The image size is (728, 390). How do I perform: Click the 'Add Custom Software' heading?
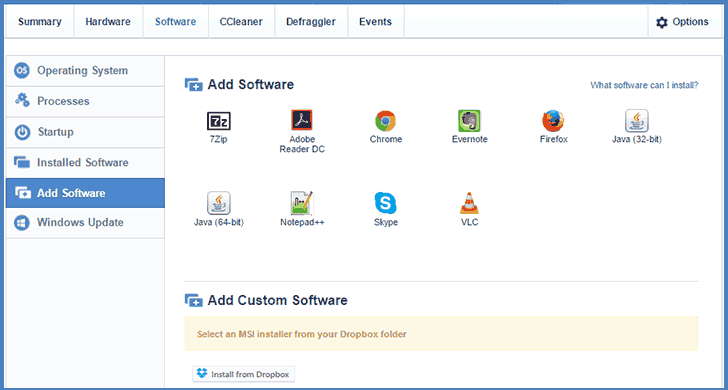(x=277, y=300)
